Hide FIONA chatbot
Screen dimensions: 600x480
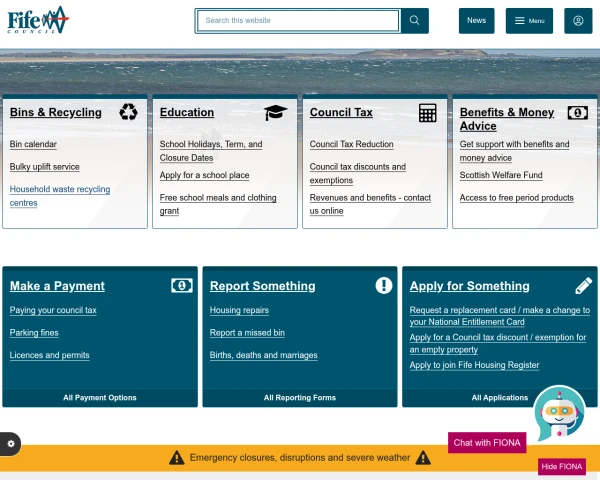562,467
